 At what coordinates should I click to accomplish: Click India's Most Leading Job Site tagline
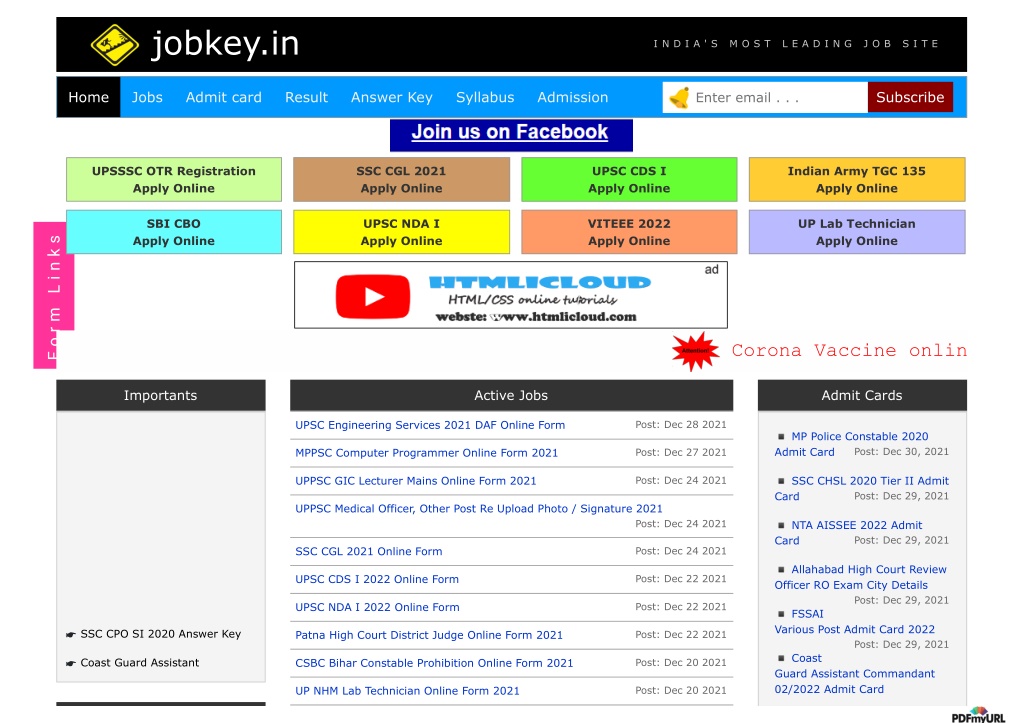(797, 44)
